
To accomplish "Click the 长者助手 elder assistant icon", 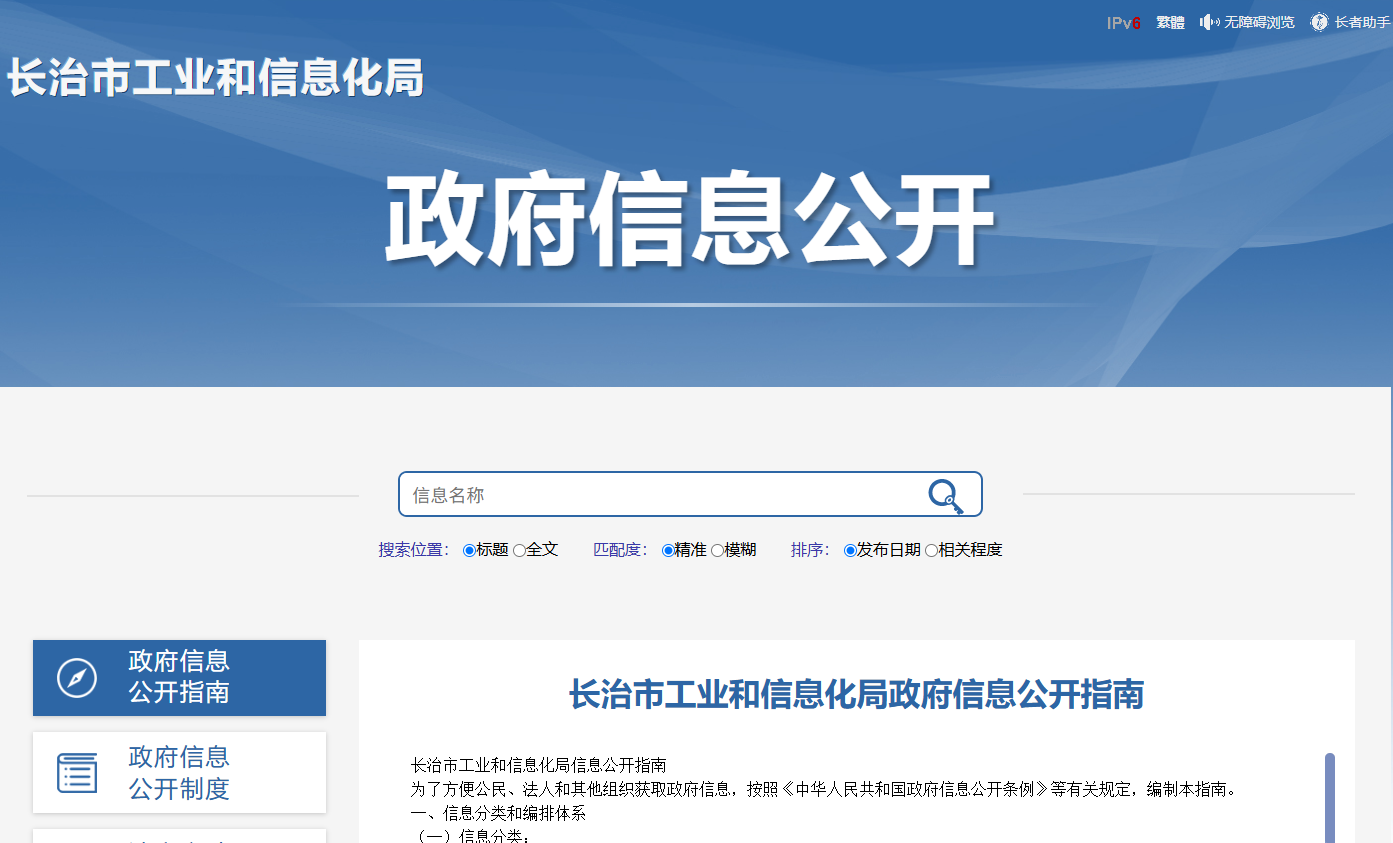I will 1319,22.
